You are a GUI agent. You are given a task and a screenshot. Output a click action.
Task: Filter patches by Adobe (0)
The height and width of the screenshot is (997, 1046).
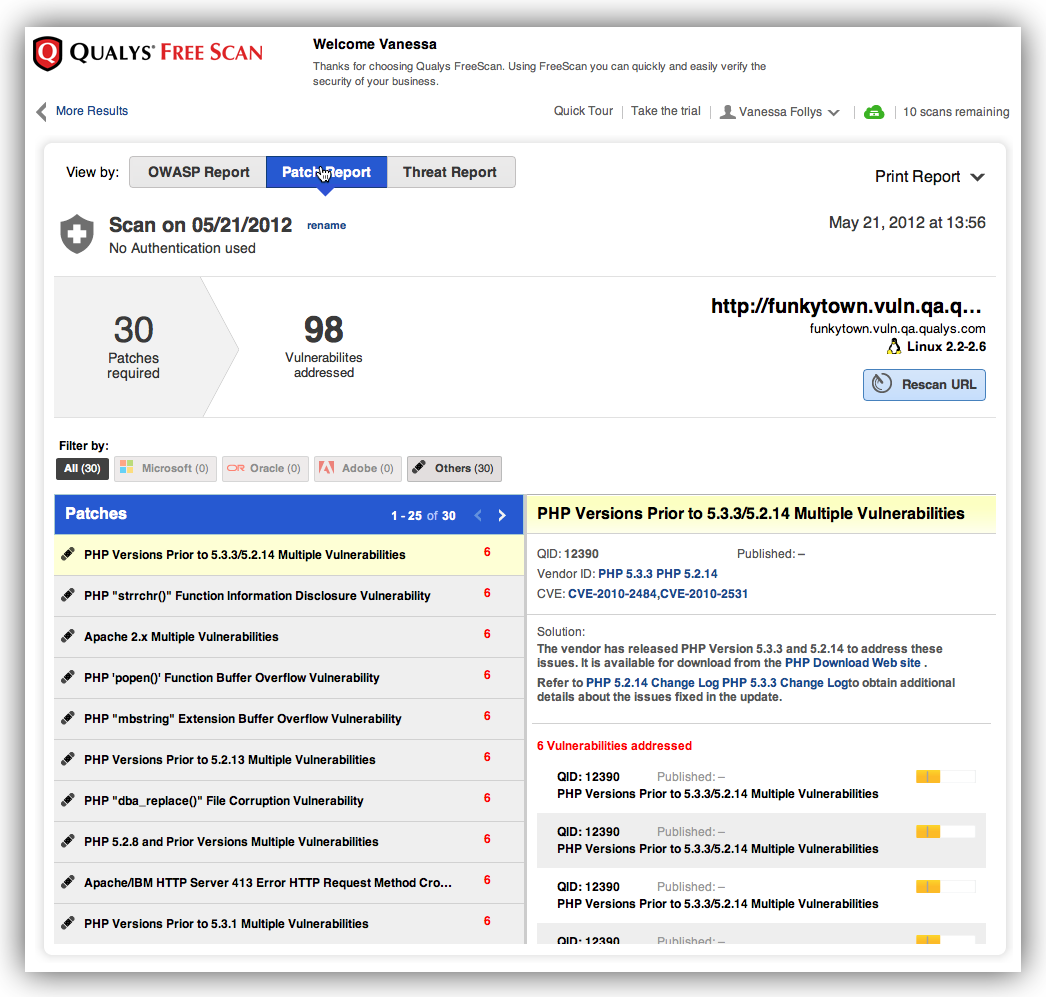pos(358,468)
